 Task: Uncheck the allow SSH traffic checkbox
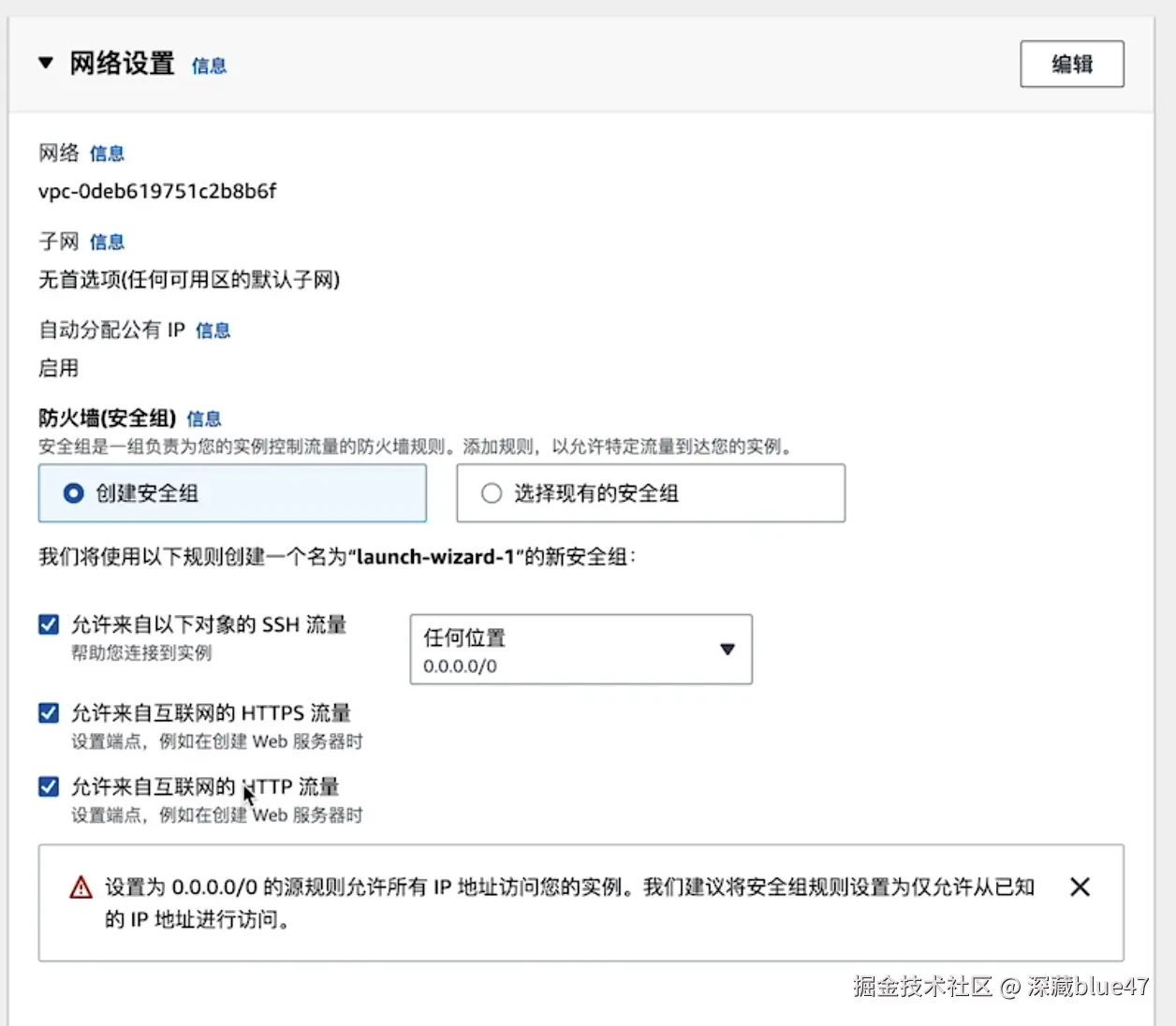(49, 624)
